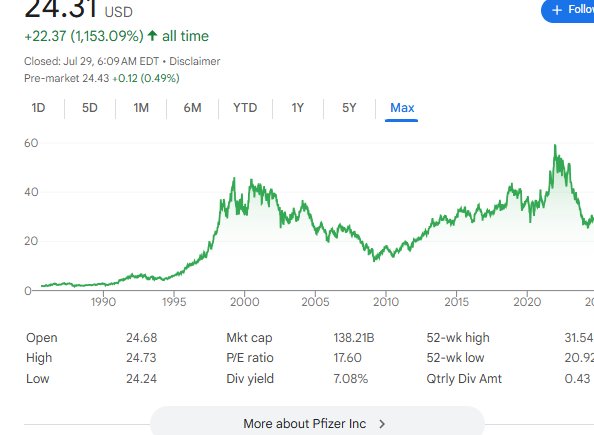
Task: Choose the 5Y chart range
Action: (349, 108)
